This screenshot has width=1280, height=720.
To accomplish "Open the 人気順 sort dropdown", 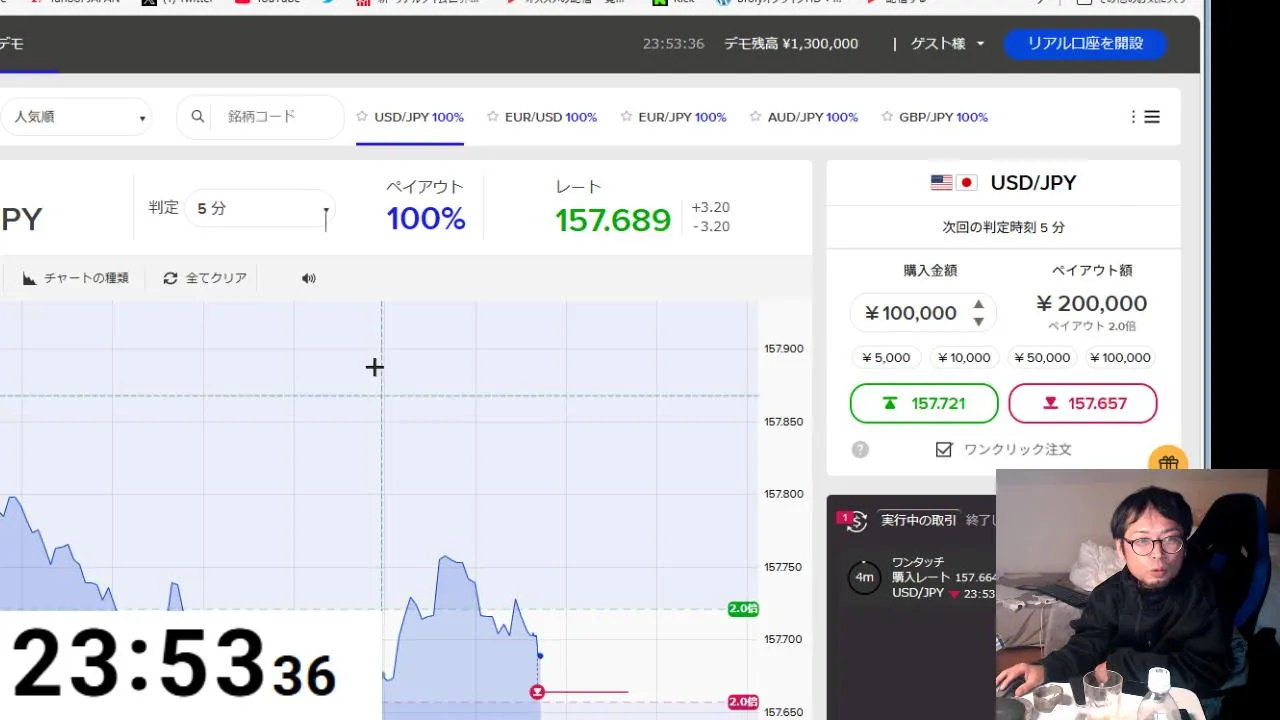I will 76,117.
